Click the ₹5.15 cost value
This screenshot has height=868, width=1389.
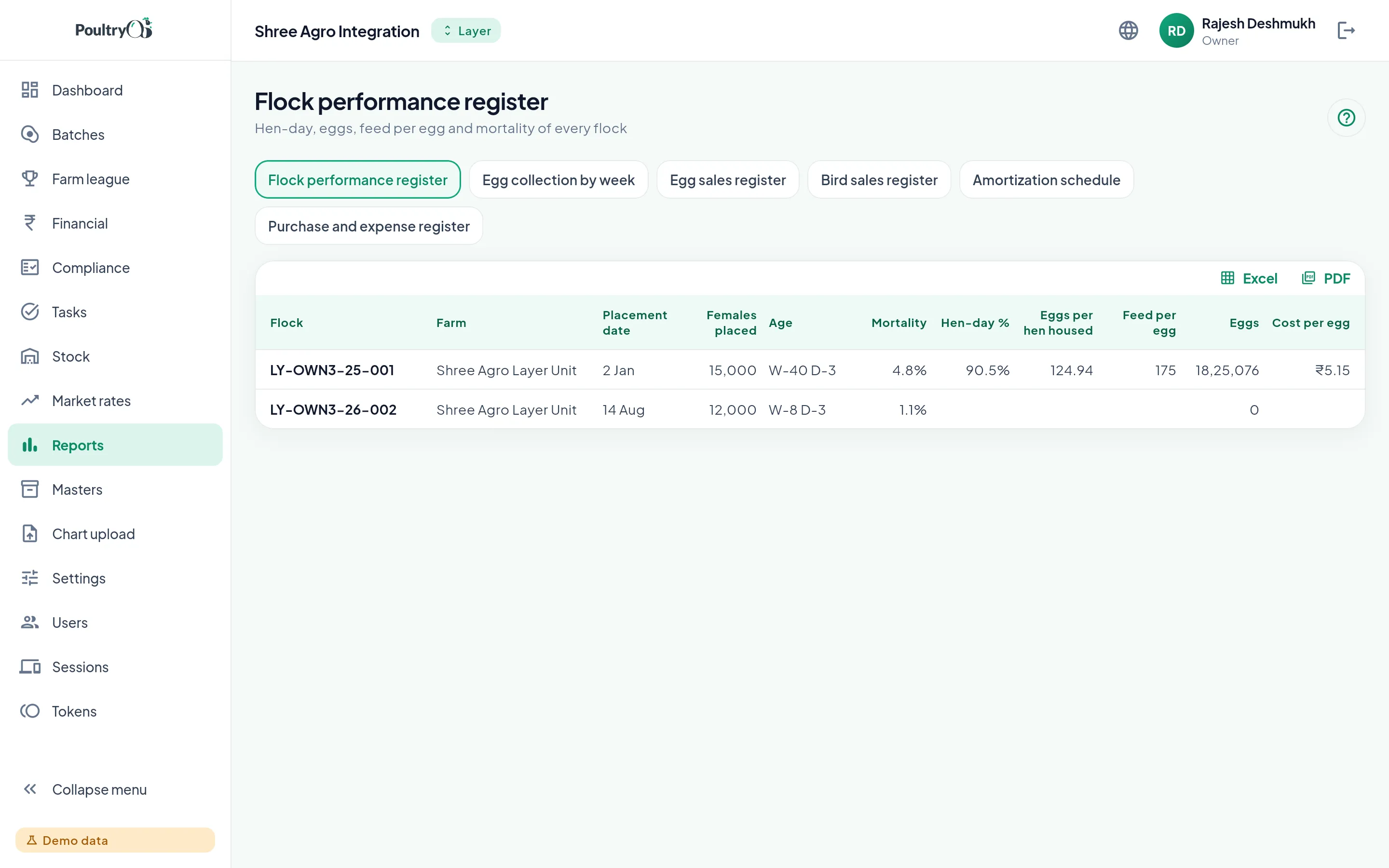[x=1332, y=370]
